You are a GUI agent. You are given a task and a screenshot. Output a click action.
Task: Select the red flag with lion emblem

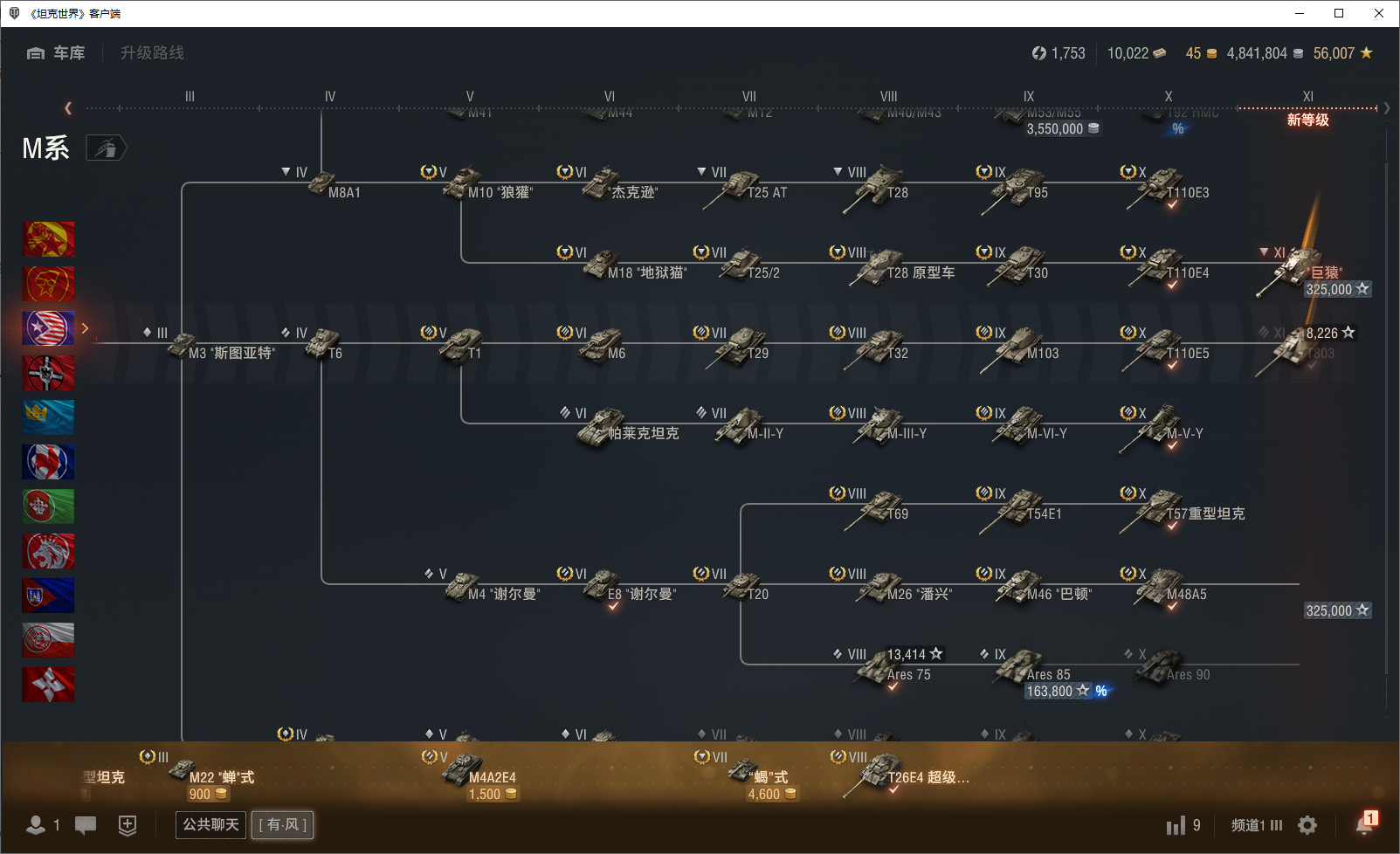point(48,551)
